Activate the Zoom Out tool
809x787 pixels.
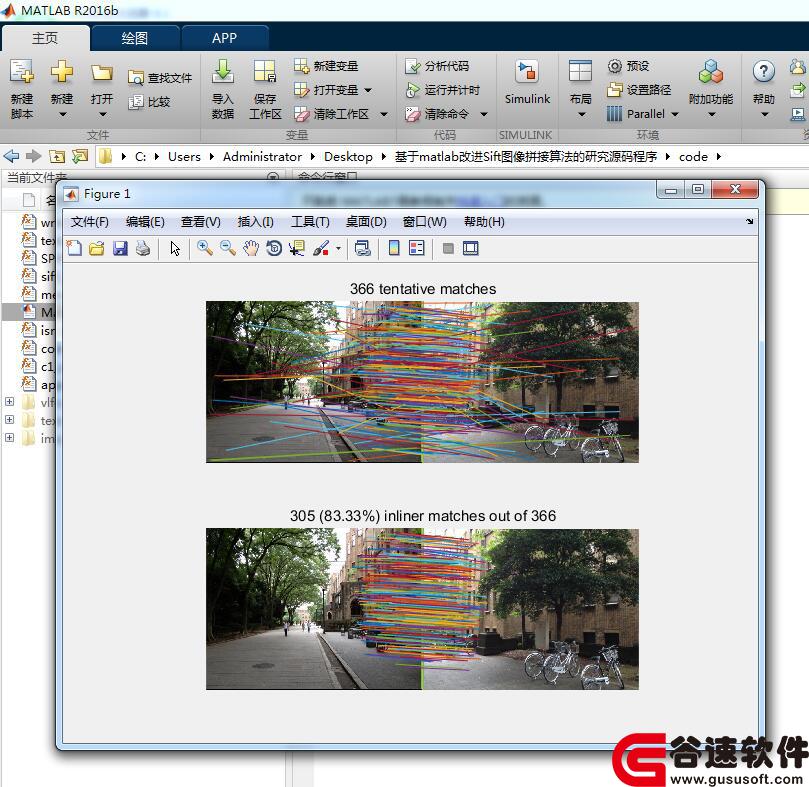(228, 248)
